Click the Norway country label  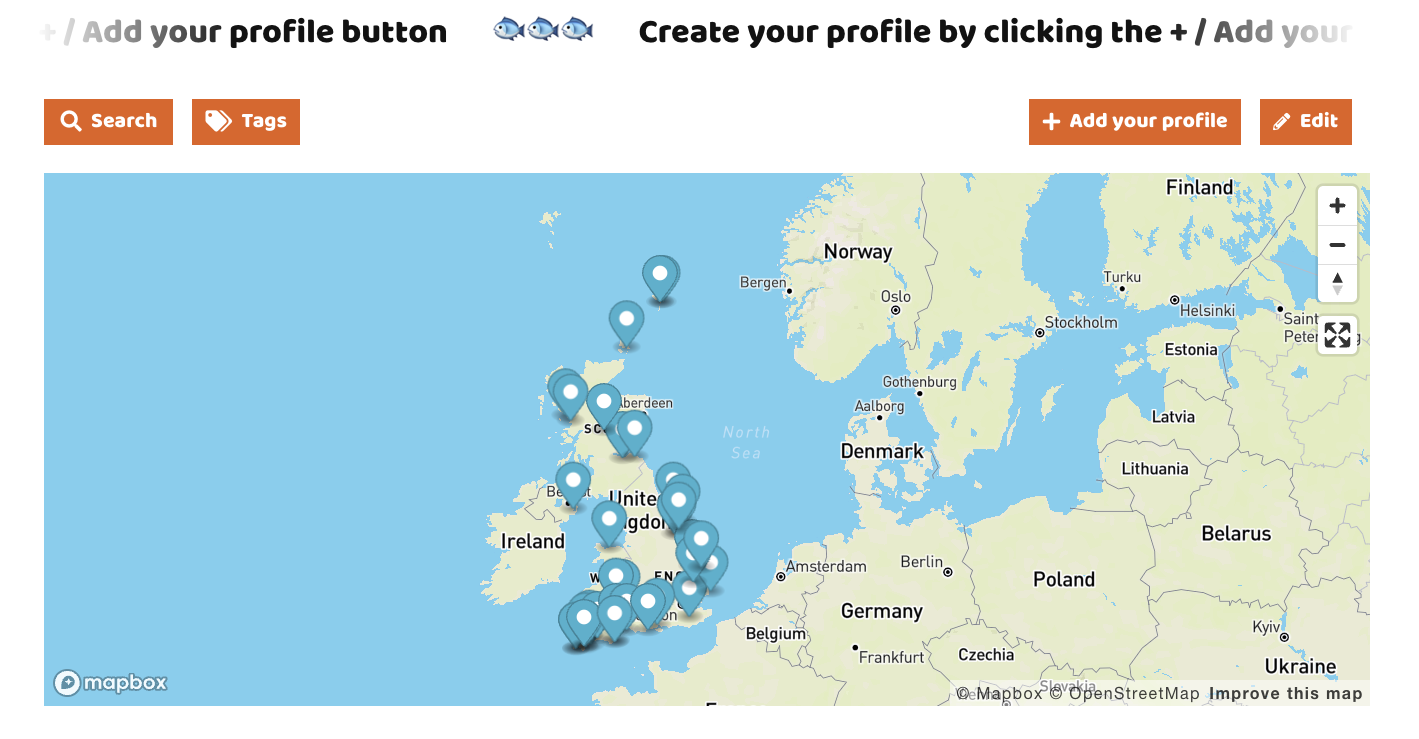[858, 252]
